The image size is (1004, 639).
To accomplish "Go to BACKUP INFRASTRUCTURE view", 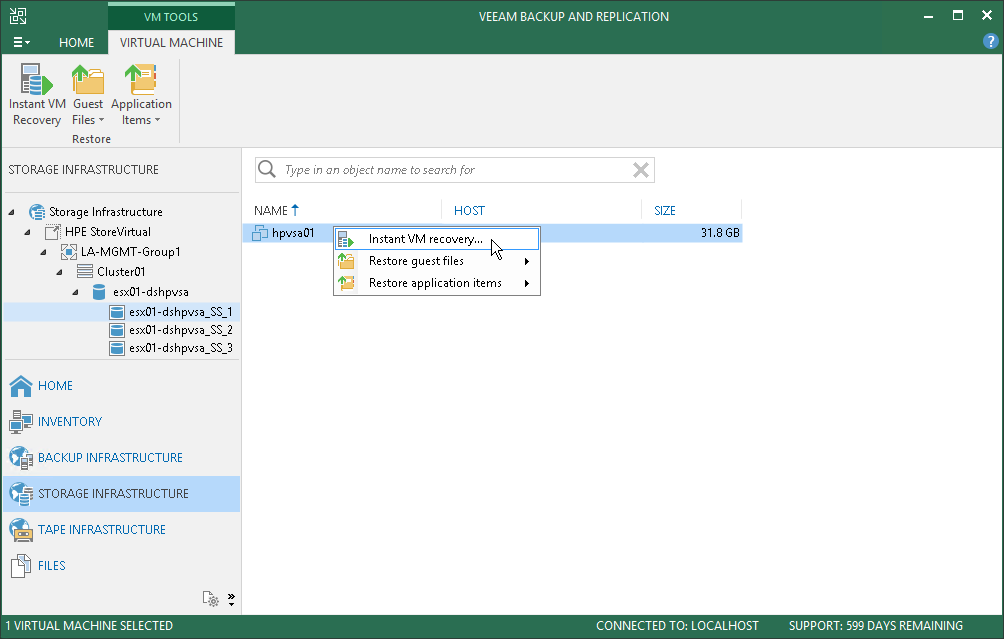I will coord(121,457).
